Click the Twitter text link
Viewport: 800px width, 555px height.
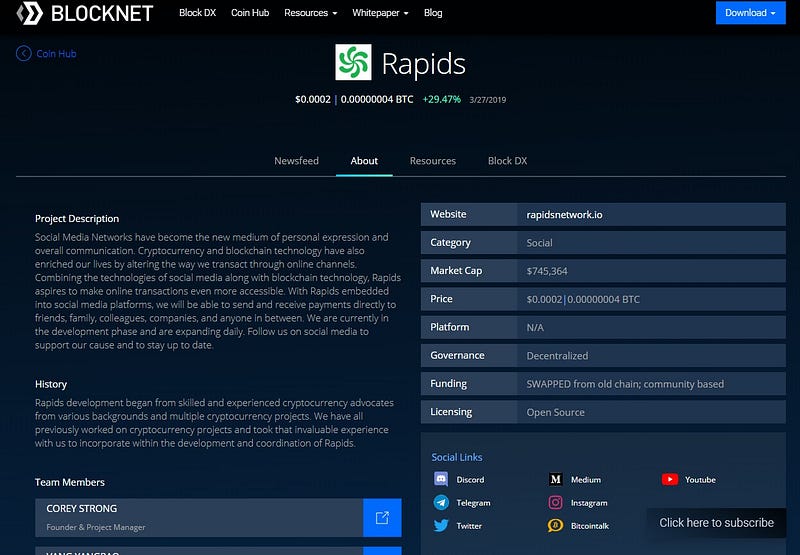(x=469, y=526)
